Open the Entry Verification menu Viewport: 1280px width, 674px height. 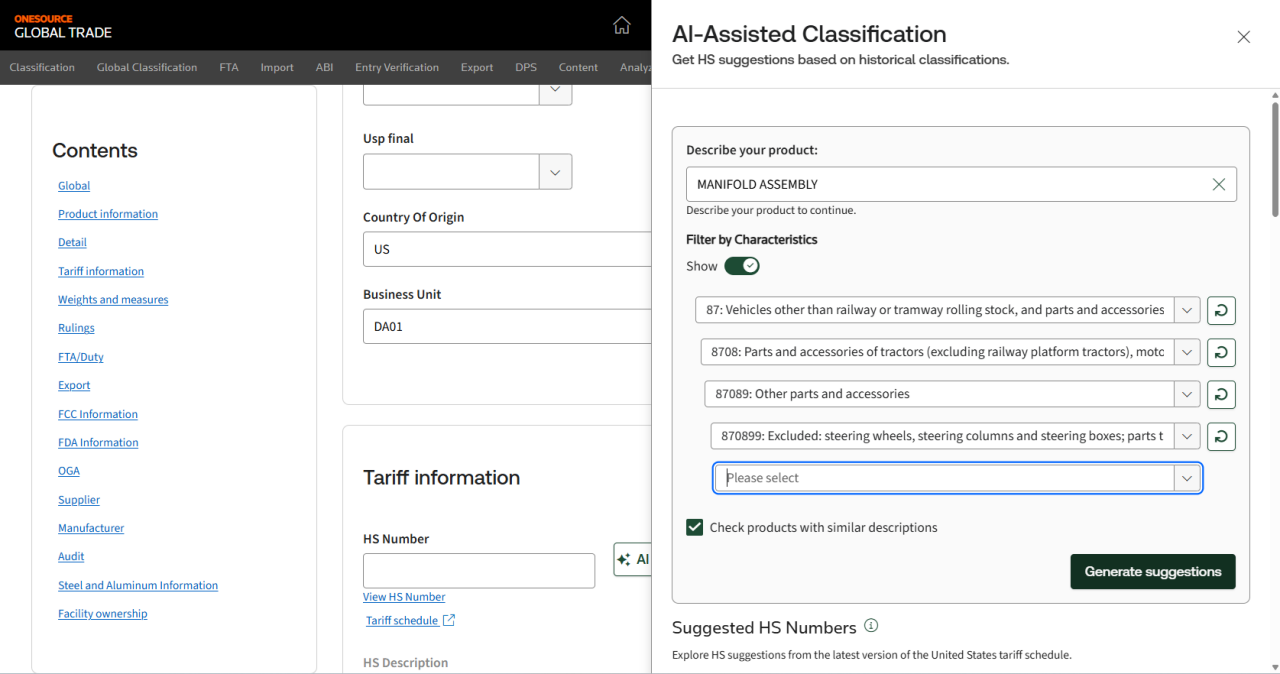397,67
